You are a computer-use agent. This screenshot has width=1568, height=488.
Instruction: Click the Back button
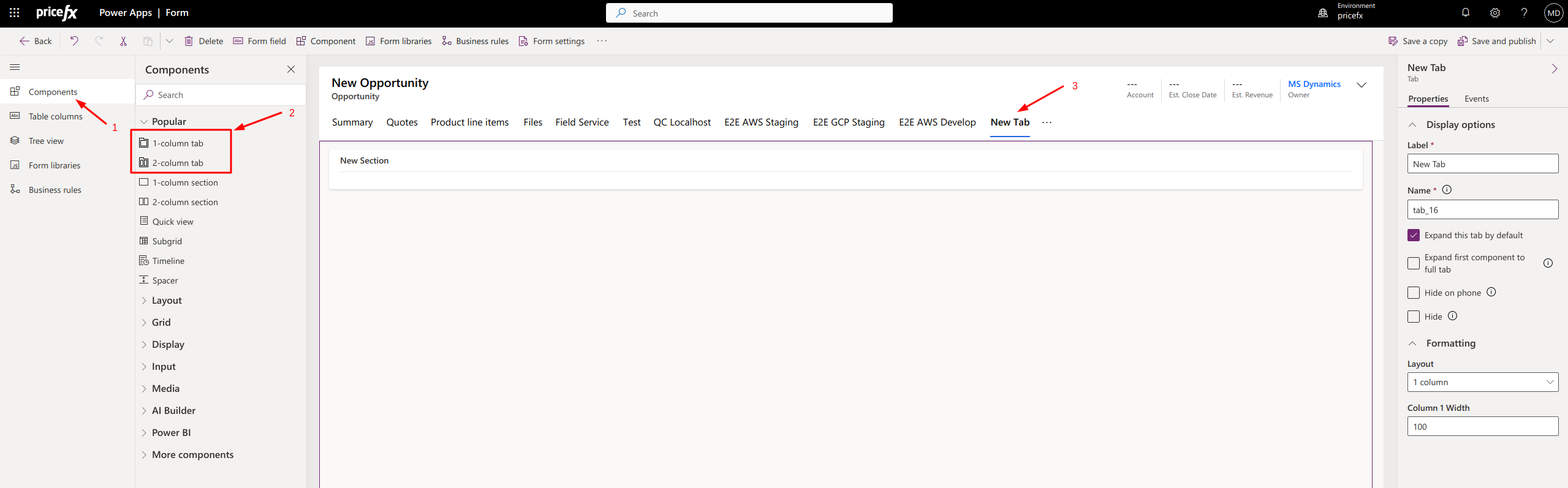click(x=36, y=41)
